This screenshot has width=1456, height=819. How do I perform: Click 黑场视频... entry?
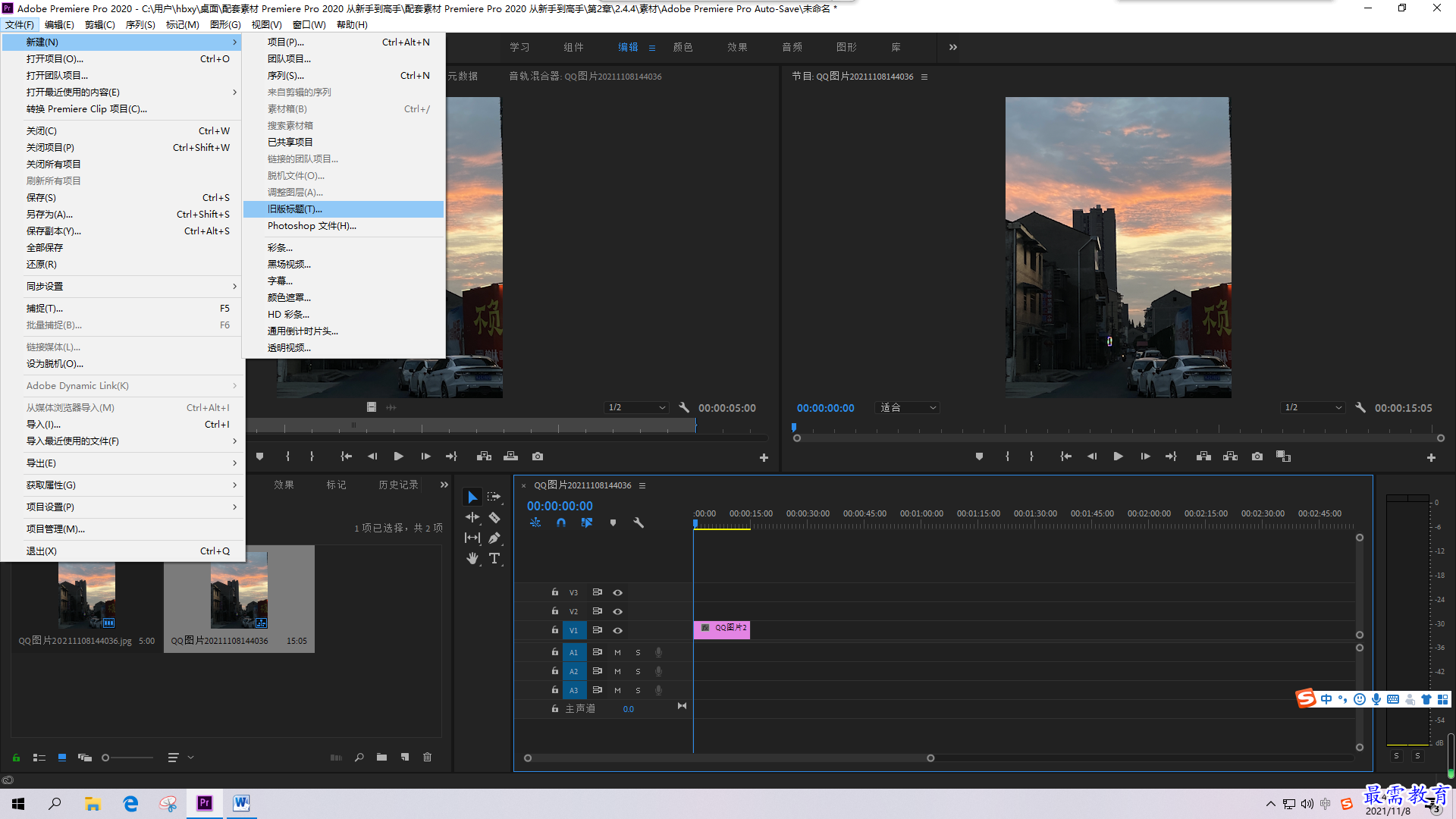[344, 265]
